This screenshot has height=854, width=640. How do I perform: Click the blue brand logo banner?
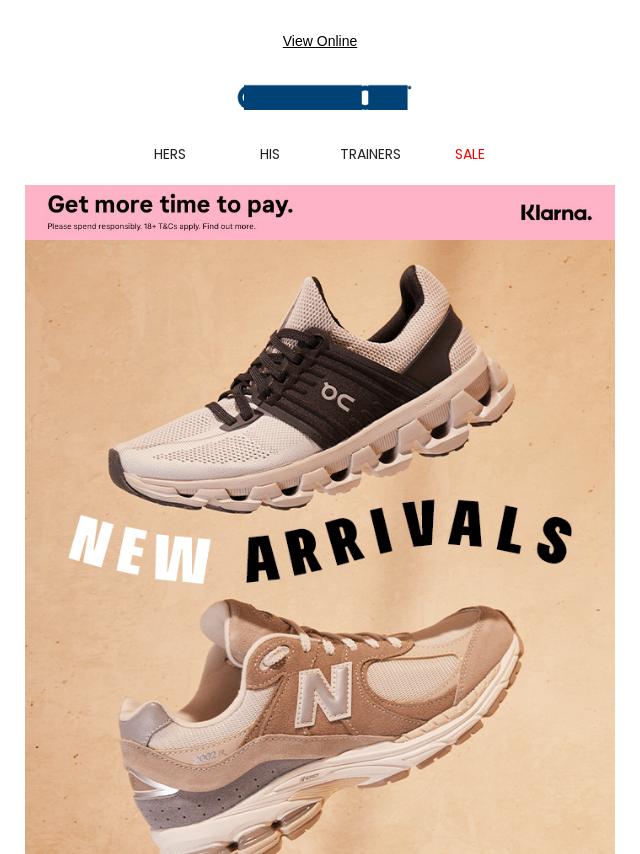click(x=324, y=97)
